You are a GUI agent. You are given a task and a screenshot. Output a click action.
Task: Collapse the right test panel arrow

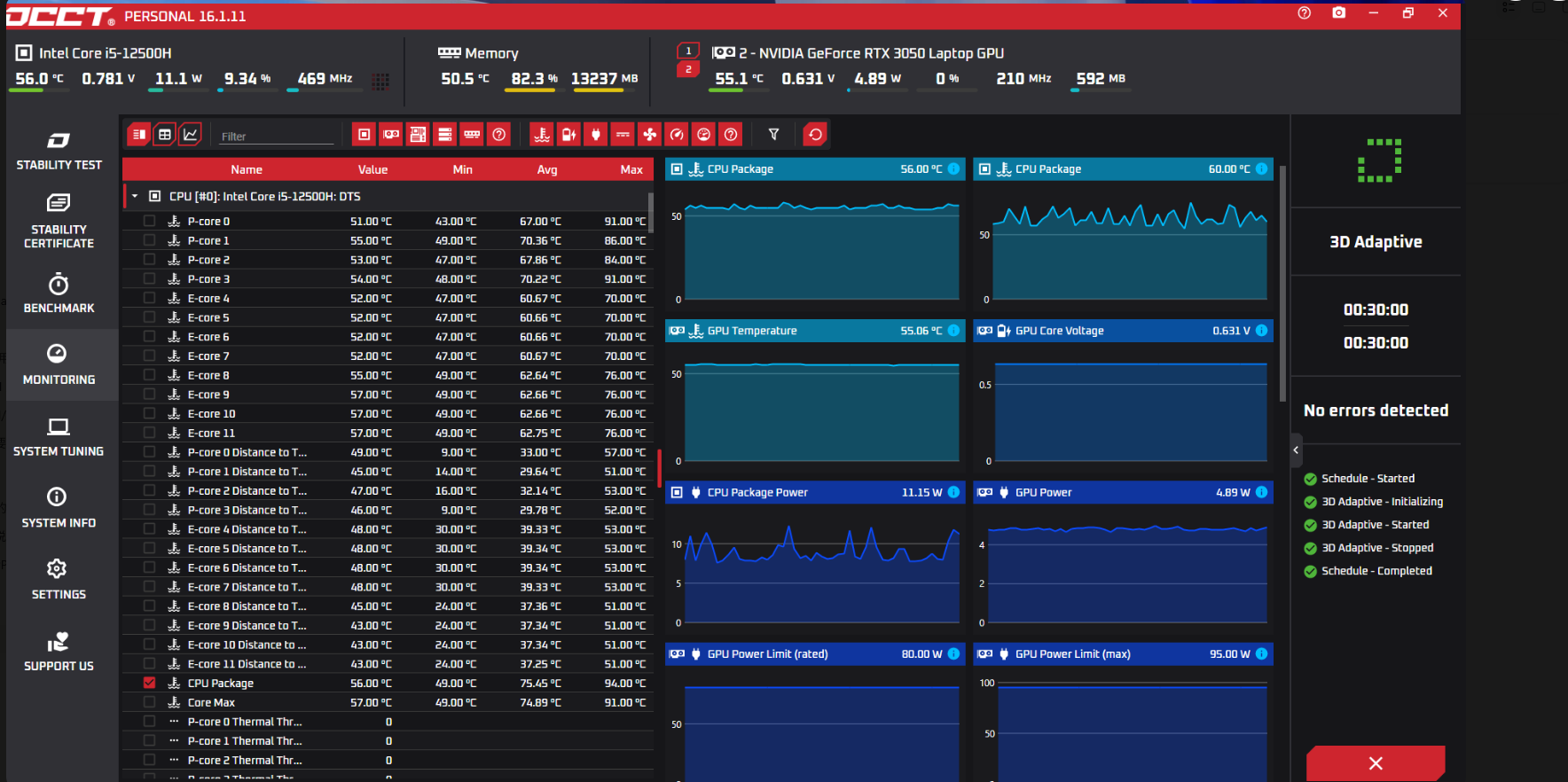coord(1296,450)
